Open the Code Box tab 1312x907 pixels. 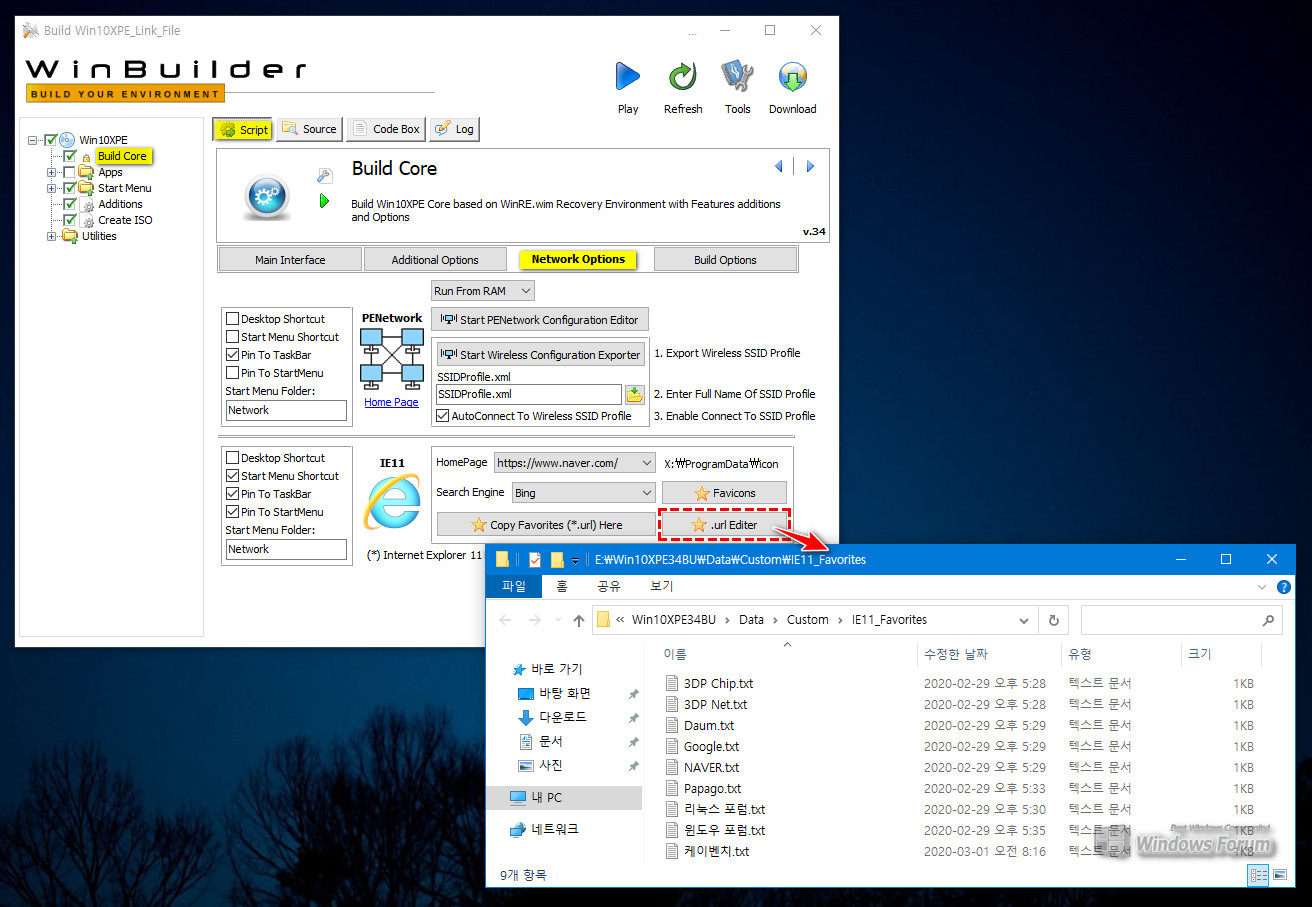point(386,129)
